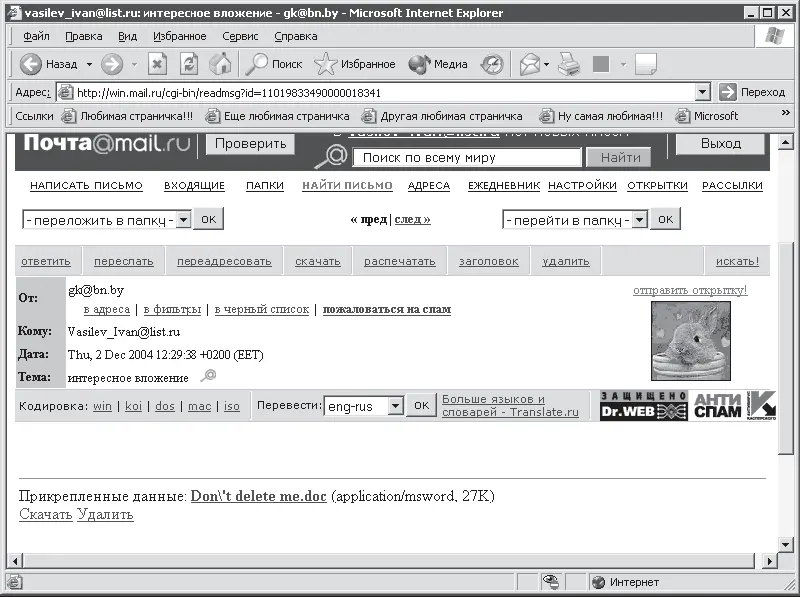Print the page with the printer icon
800x597 pixels.
point(568,64)
